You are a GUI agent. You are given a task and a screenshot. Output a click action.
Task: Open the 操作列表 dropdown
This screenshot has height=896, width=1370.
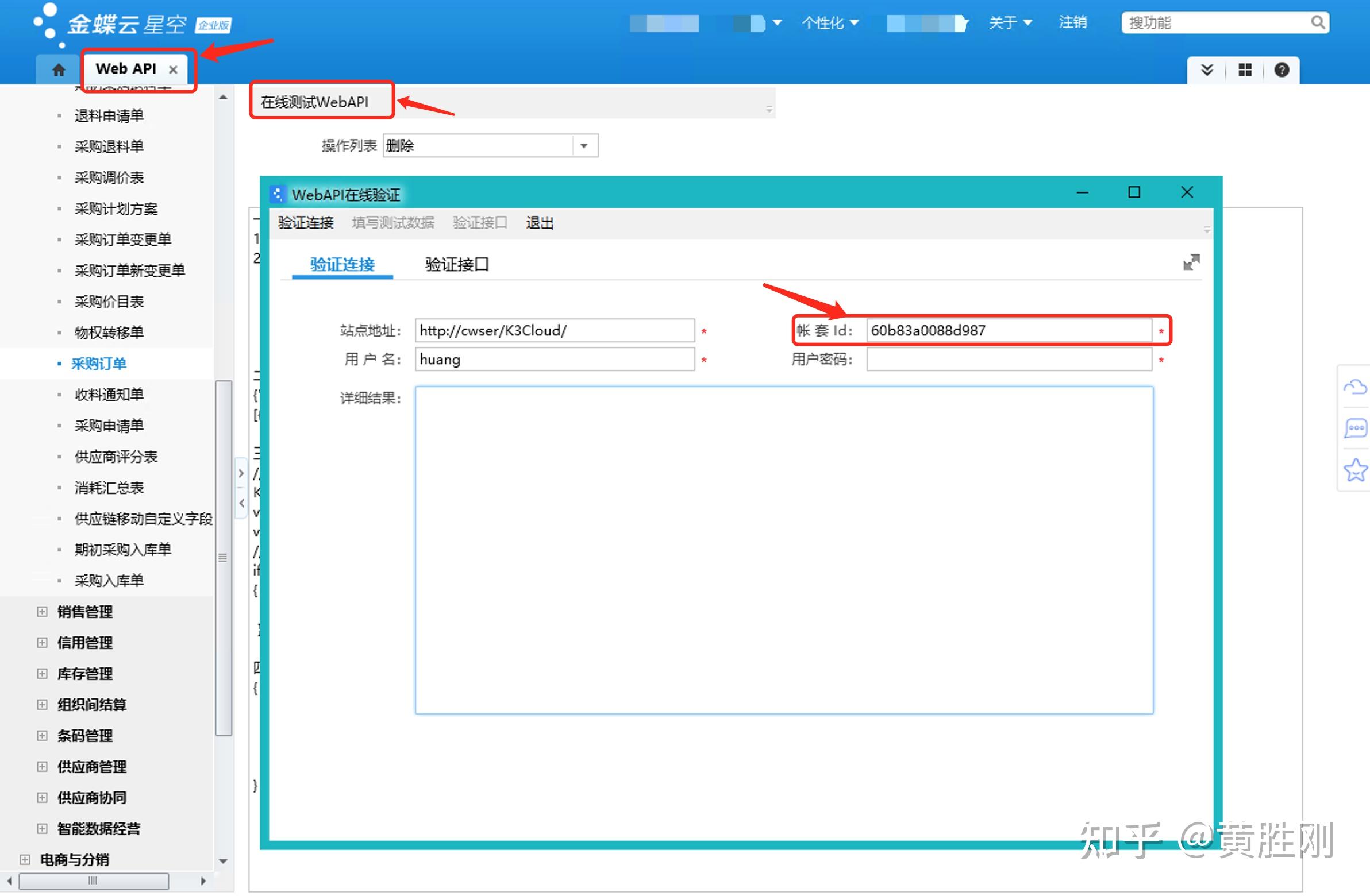[x=584, y=145]
